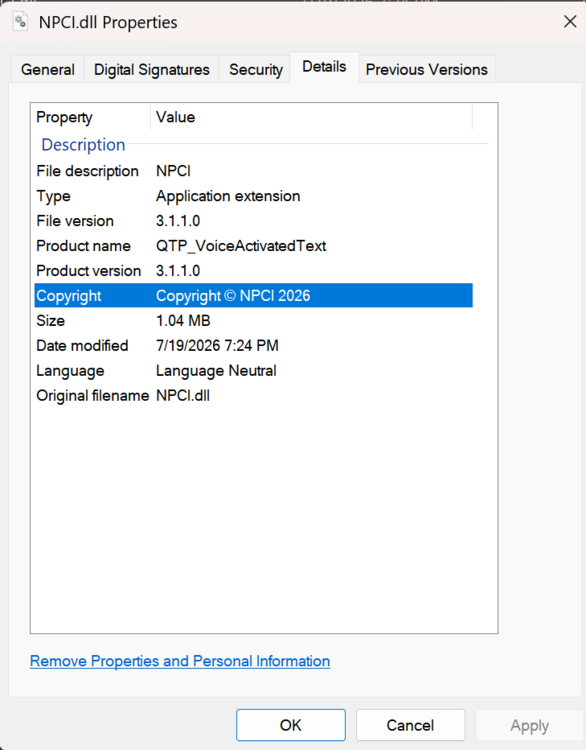Viewport: 586px width, 750px height.
Task: Click the 1.04 MB size value
Action: [183, 320]
